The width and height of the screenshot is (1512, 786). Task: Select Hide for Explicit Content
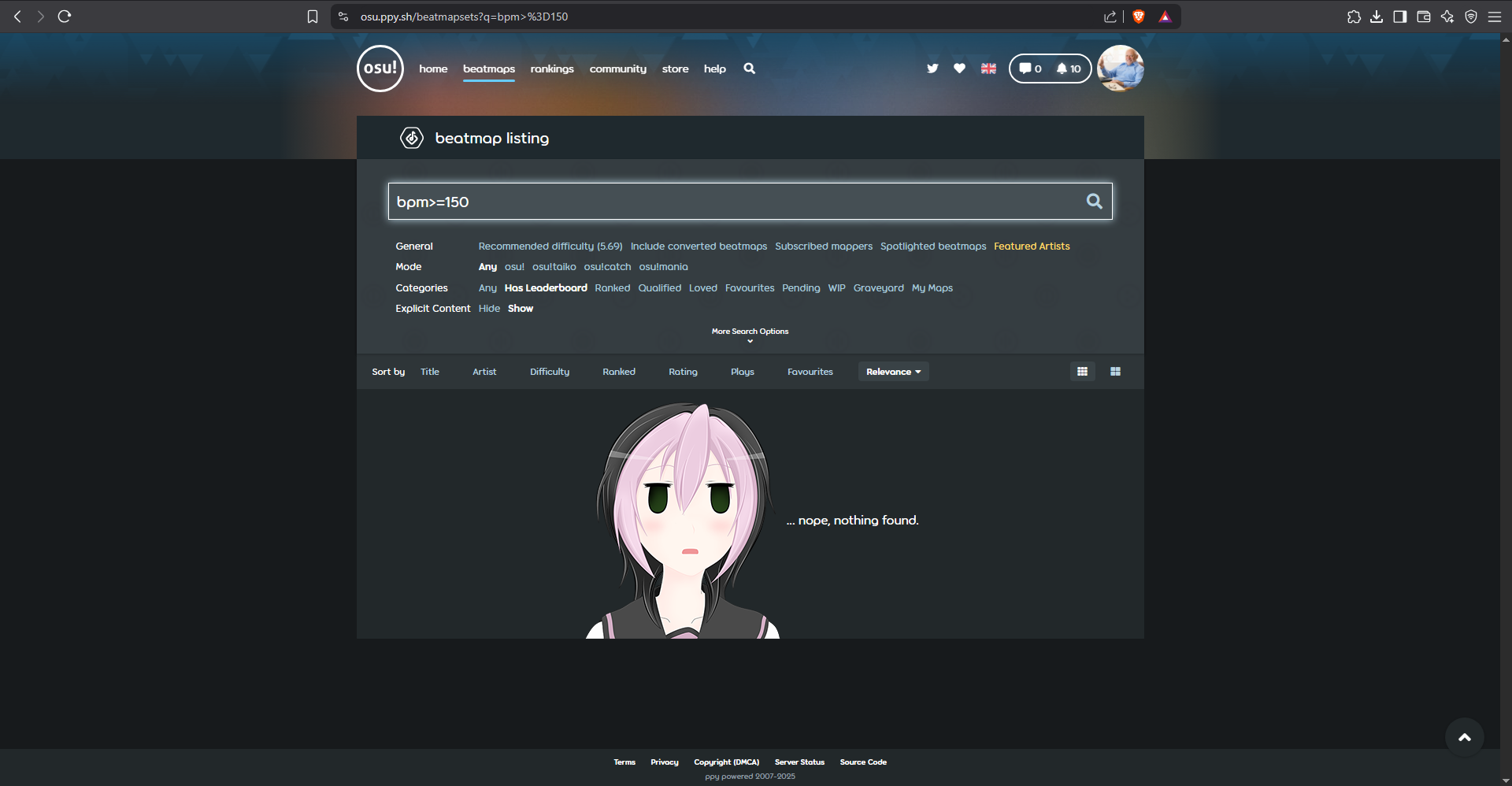[x=489, y=309]
